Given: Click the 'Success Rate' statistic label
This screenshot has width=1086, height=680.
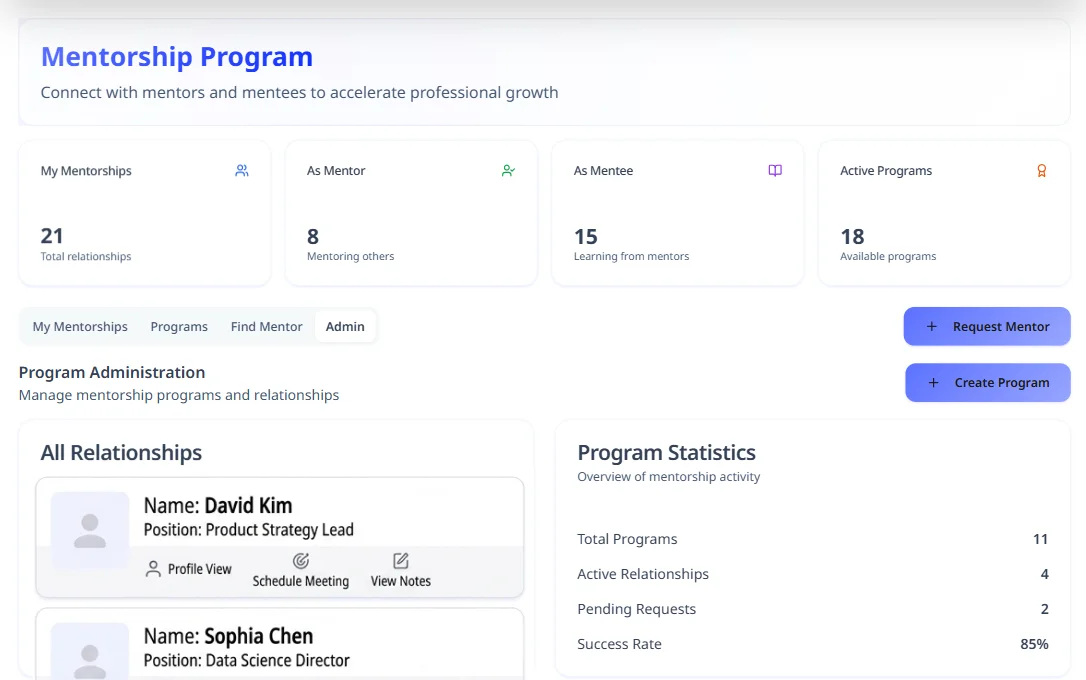Looking at the screenshot, I should click(620, 644).
